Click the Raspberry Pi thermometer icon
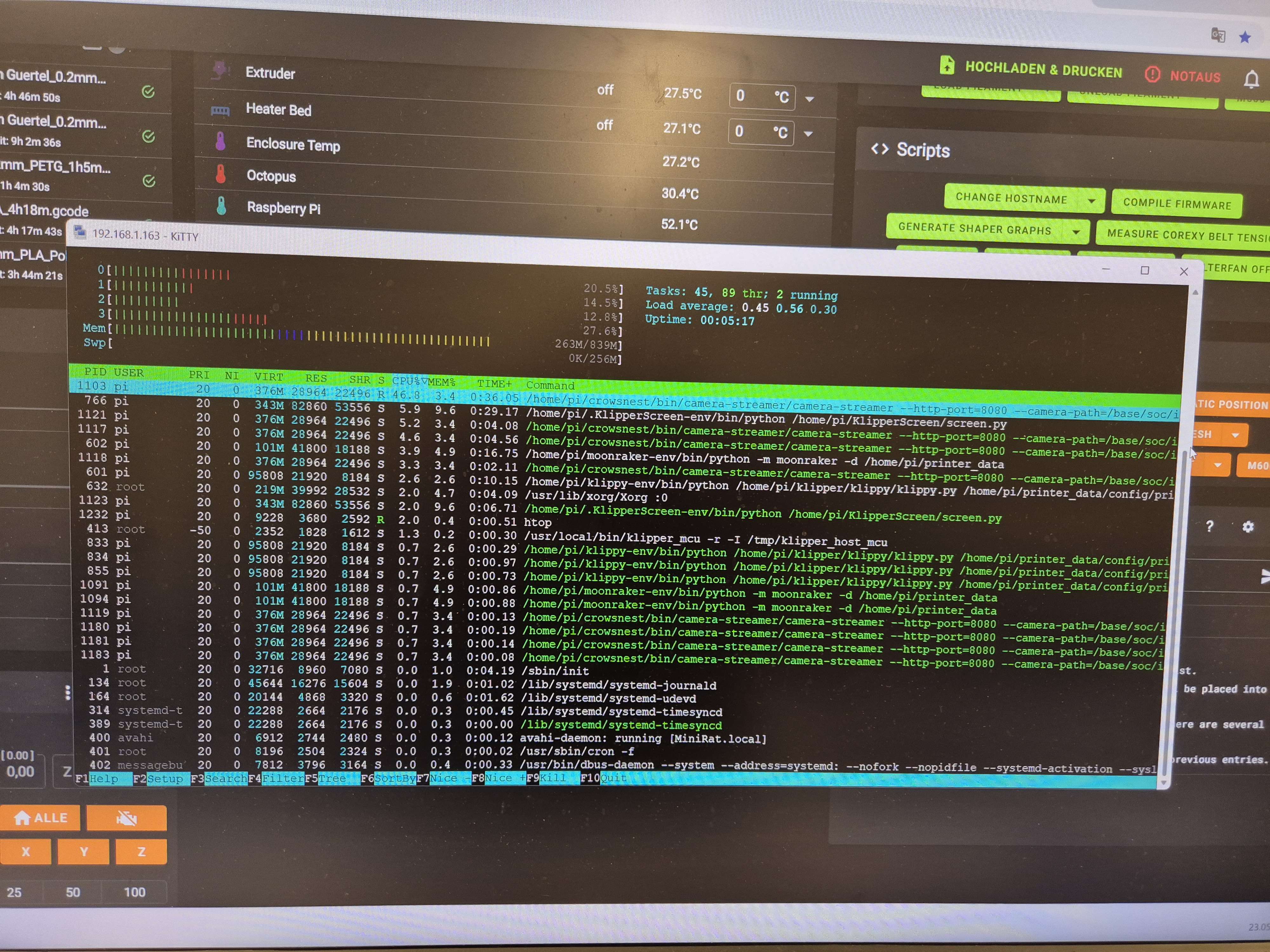Image resolution: width=1270 pixels, height=952 pixels. click(x=221, y=205)
